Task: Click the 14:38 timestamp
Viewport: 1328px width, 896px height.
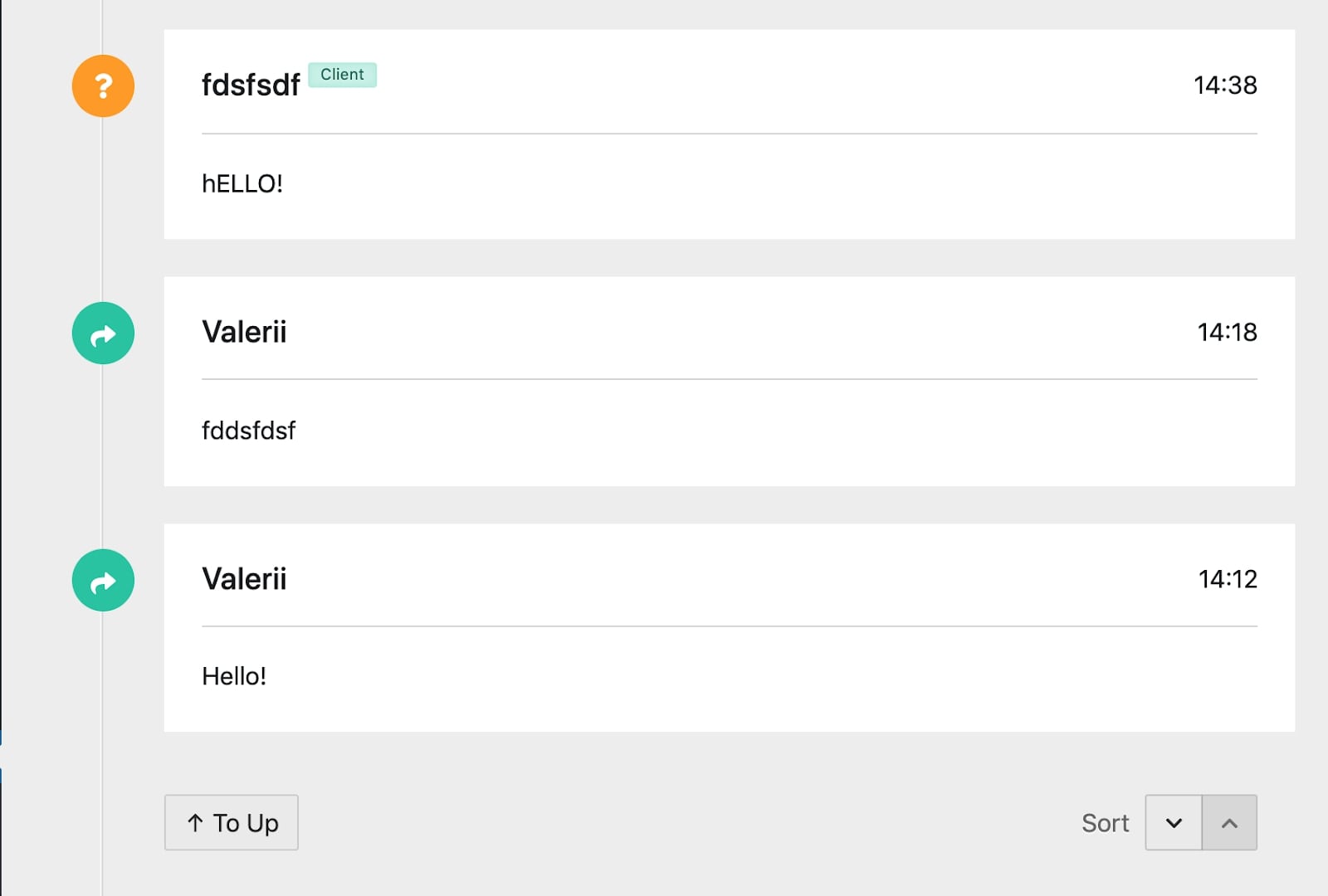Action: [x=1225, y=85]
